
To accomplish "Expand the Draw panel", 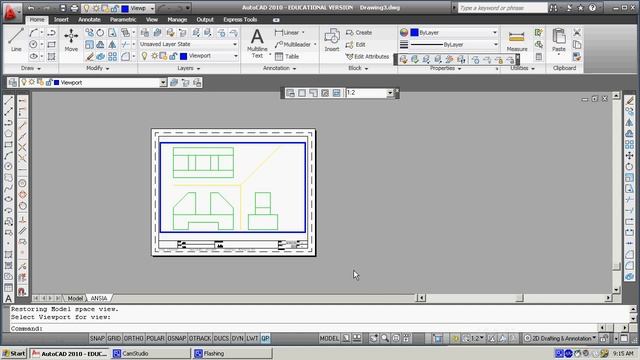I will 31,68.
